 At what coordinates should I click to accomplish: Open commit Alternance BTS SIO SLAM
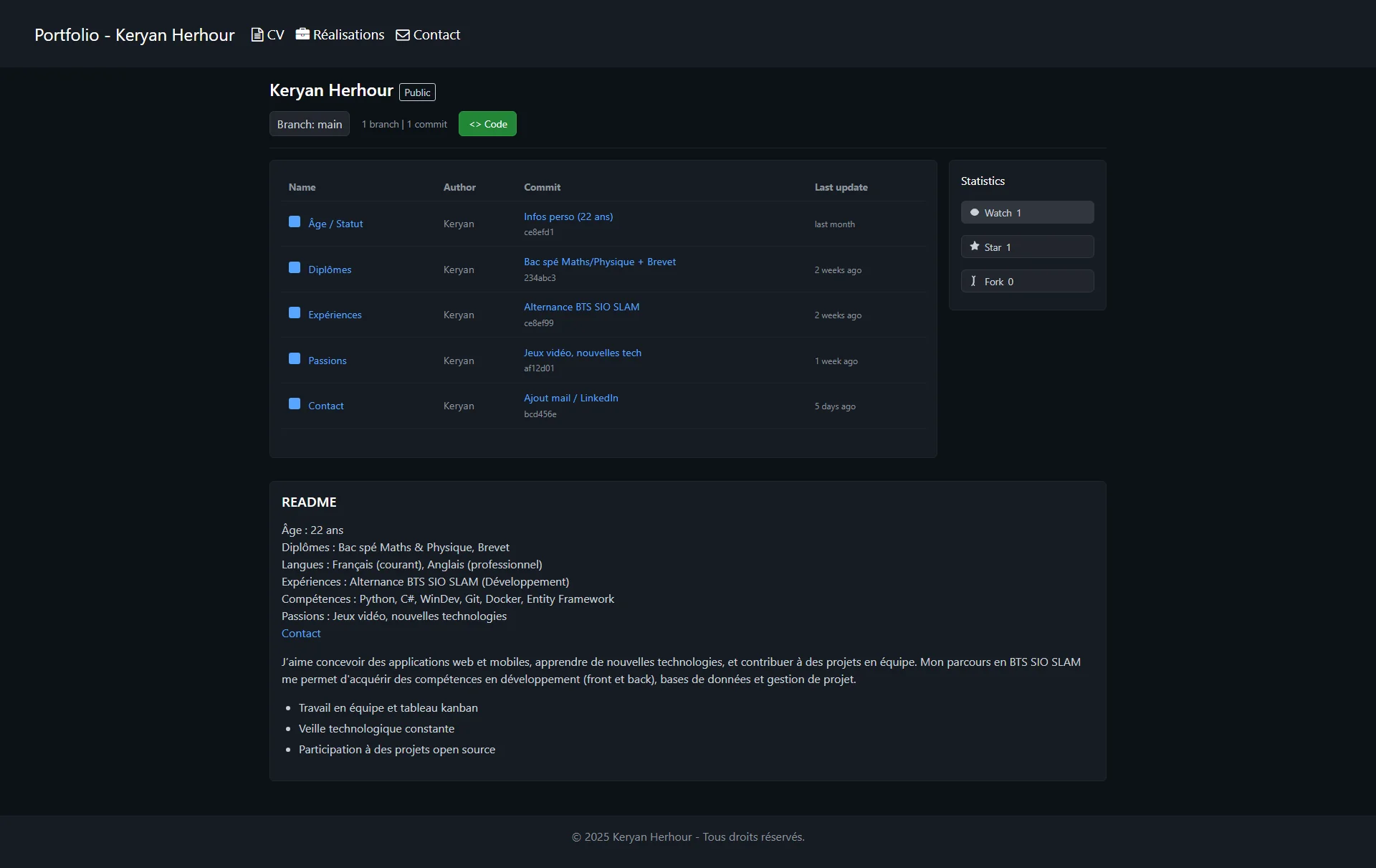[x=581, y=307]
